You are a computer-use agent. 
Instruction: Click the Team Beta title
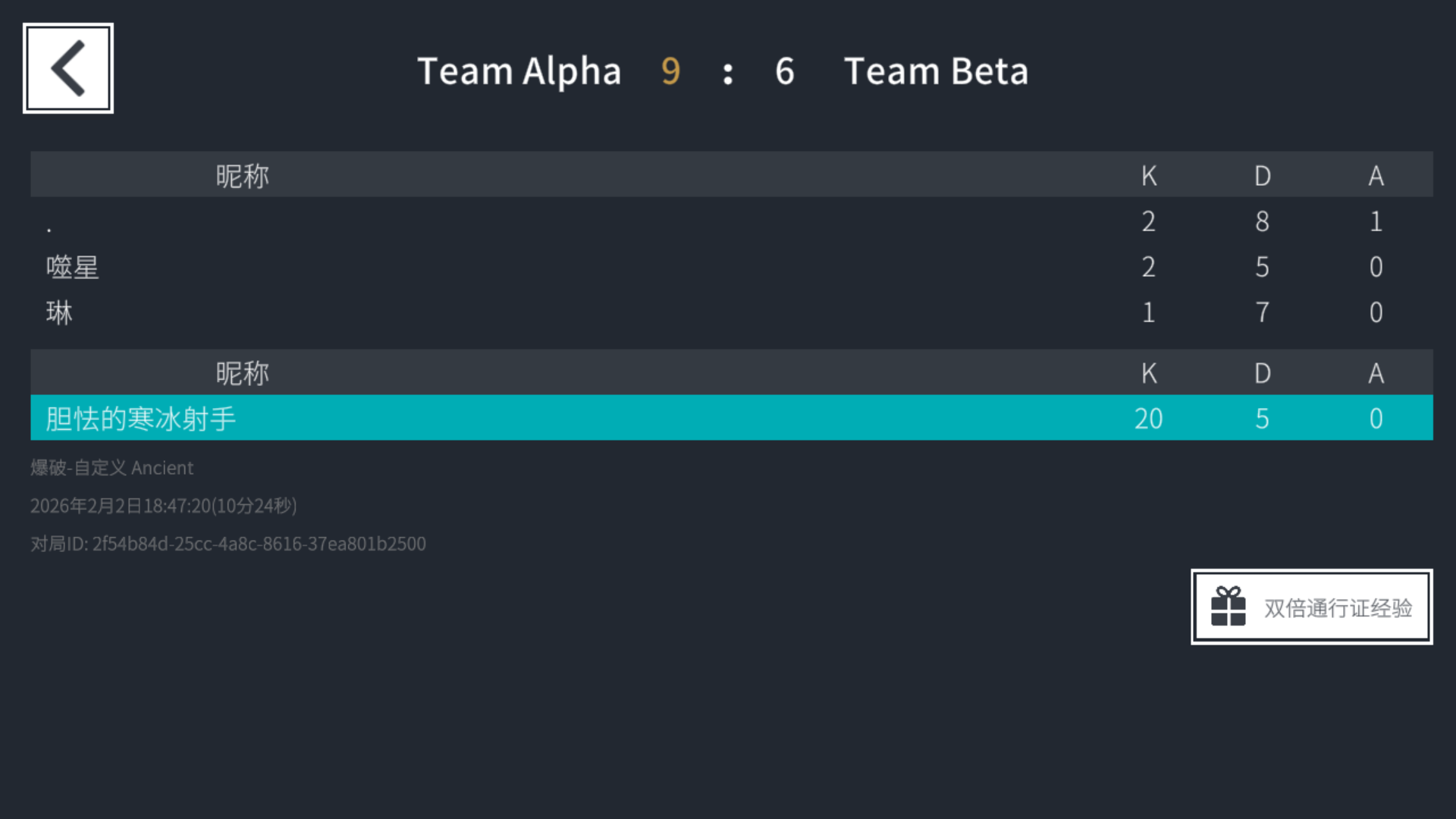pos(936,71)
